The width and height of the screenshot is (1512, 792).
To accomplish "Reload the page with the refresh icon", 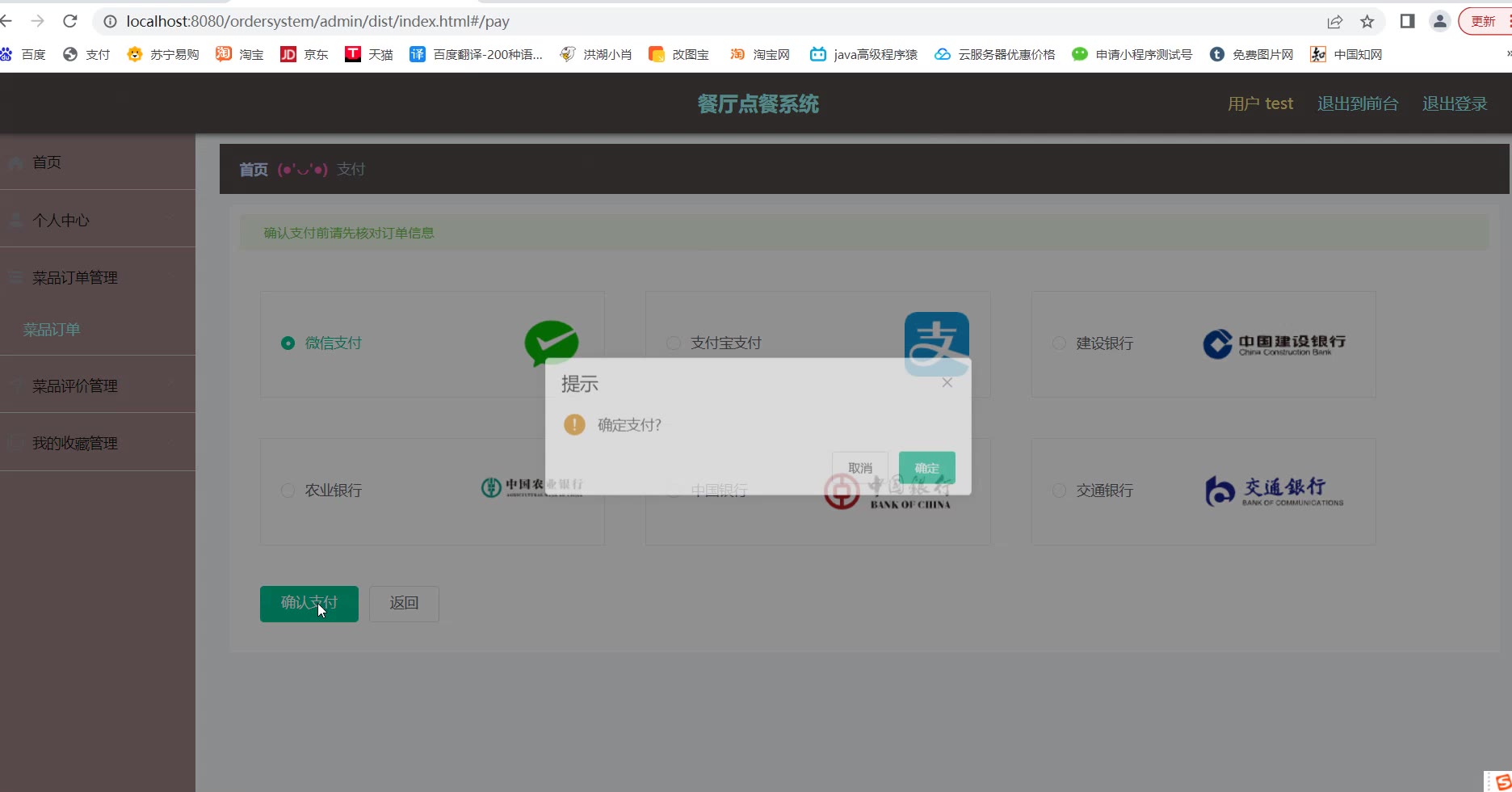I will [x=70, y=21].
